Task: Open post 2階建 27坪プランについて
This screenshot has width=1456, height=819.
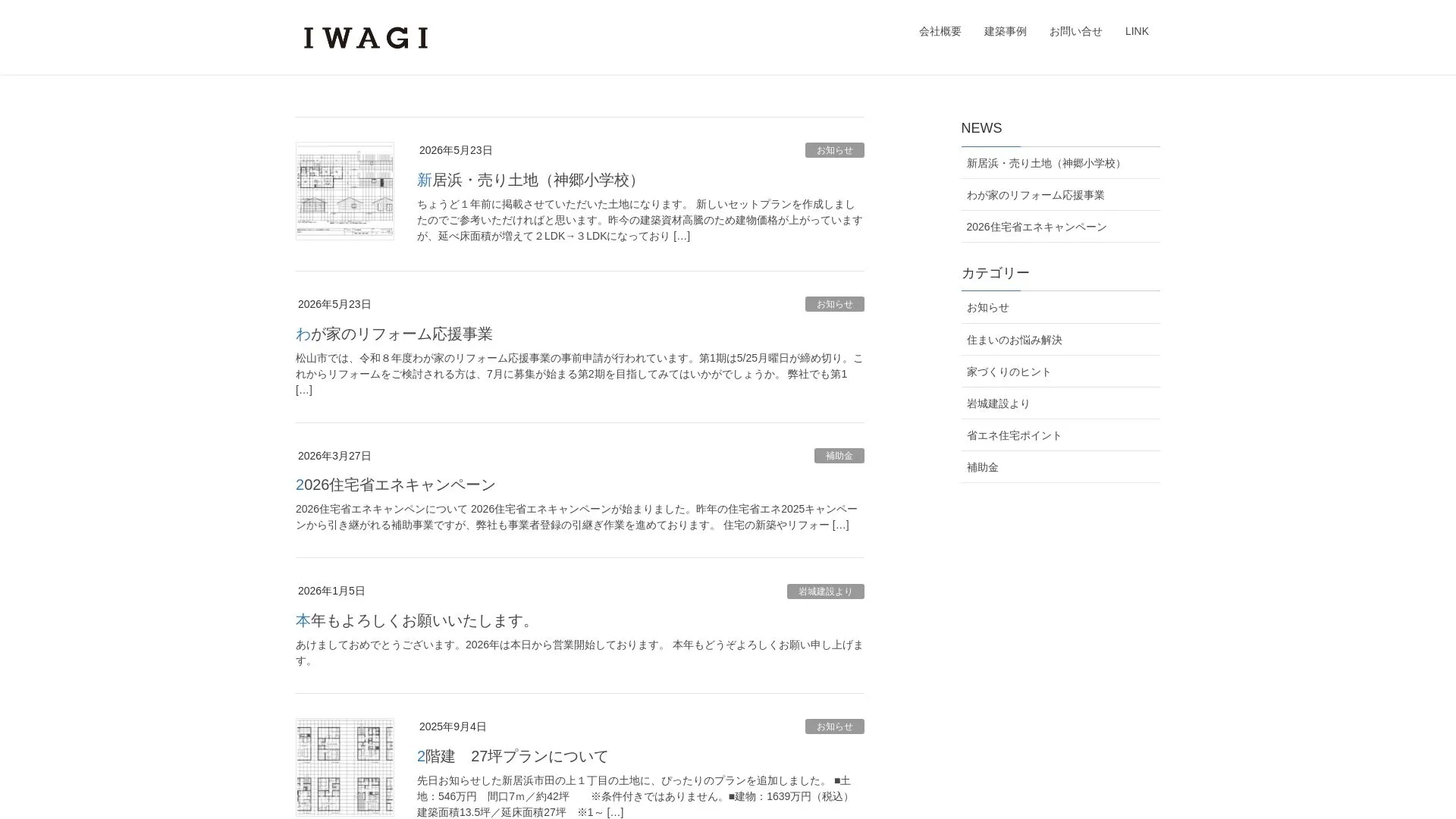Action: 513,756
